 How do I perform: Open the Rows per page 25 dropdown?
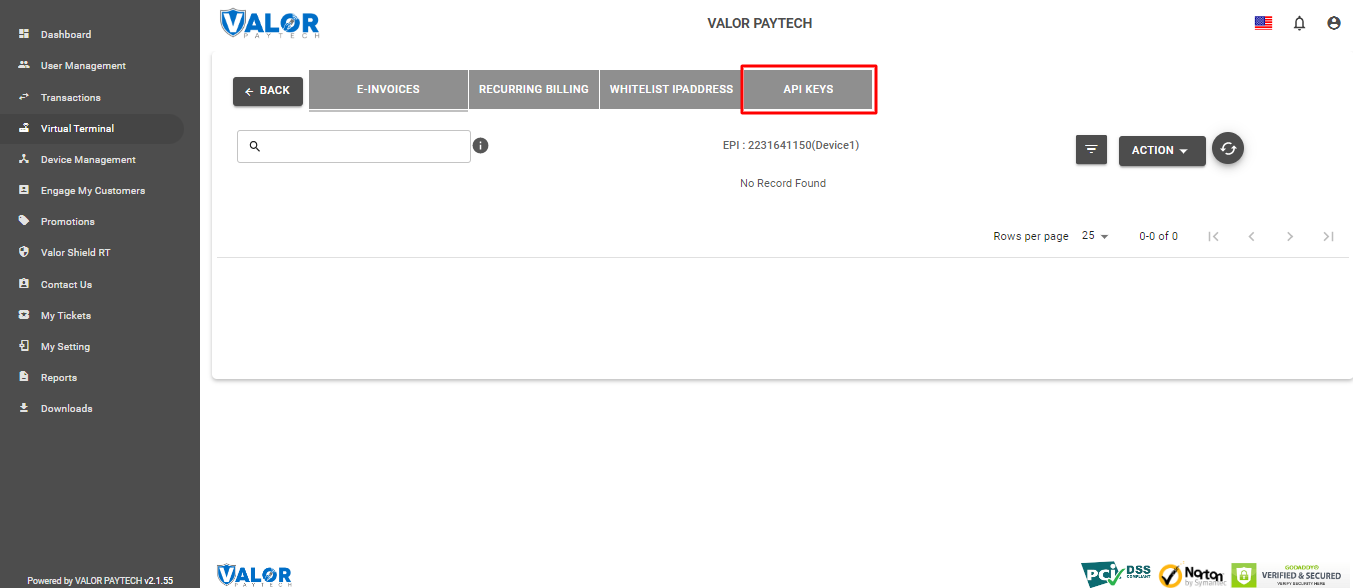click(x=1095, y=236)
